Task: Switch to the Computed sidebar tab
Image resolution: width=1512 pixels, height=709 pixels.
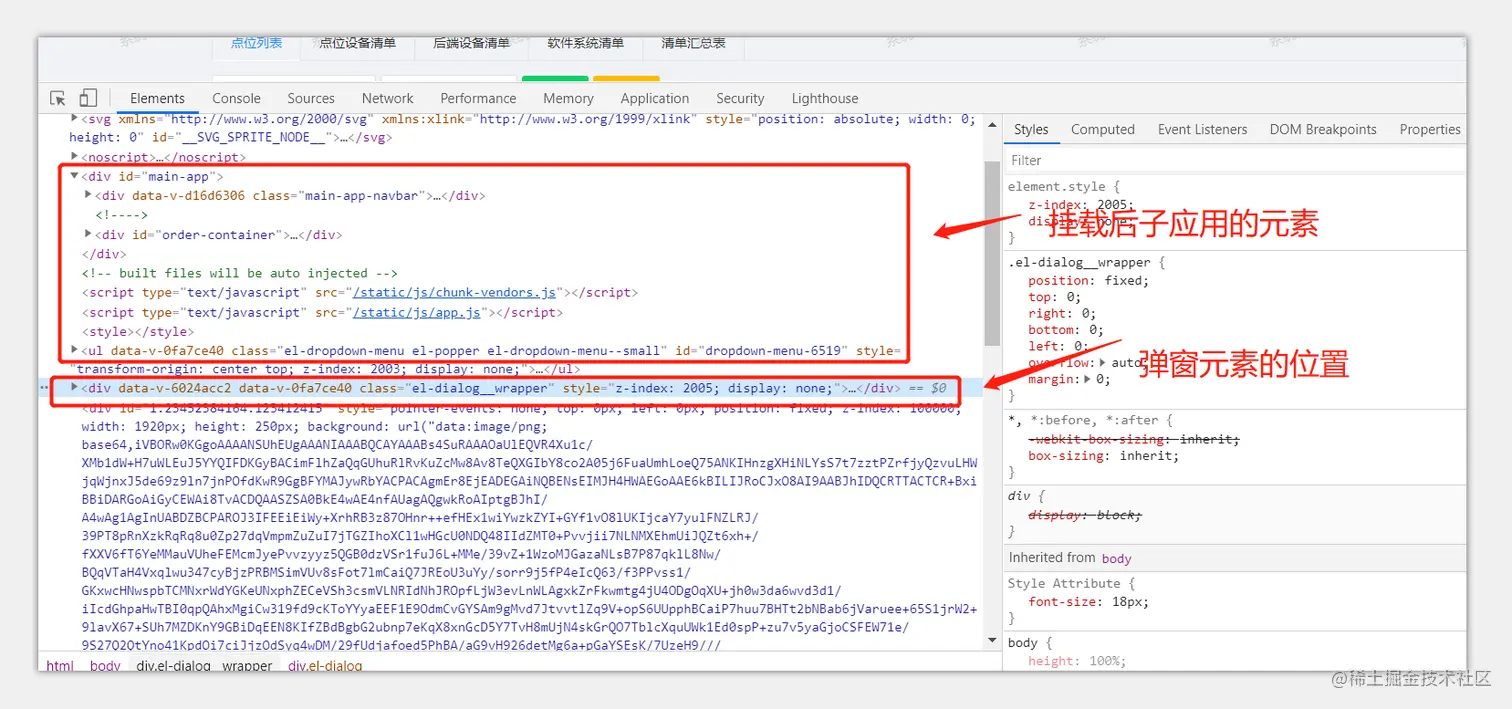Action: pyautogui.click(x=1103, y=129)
